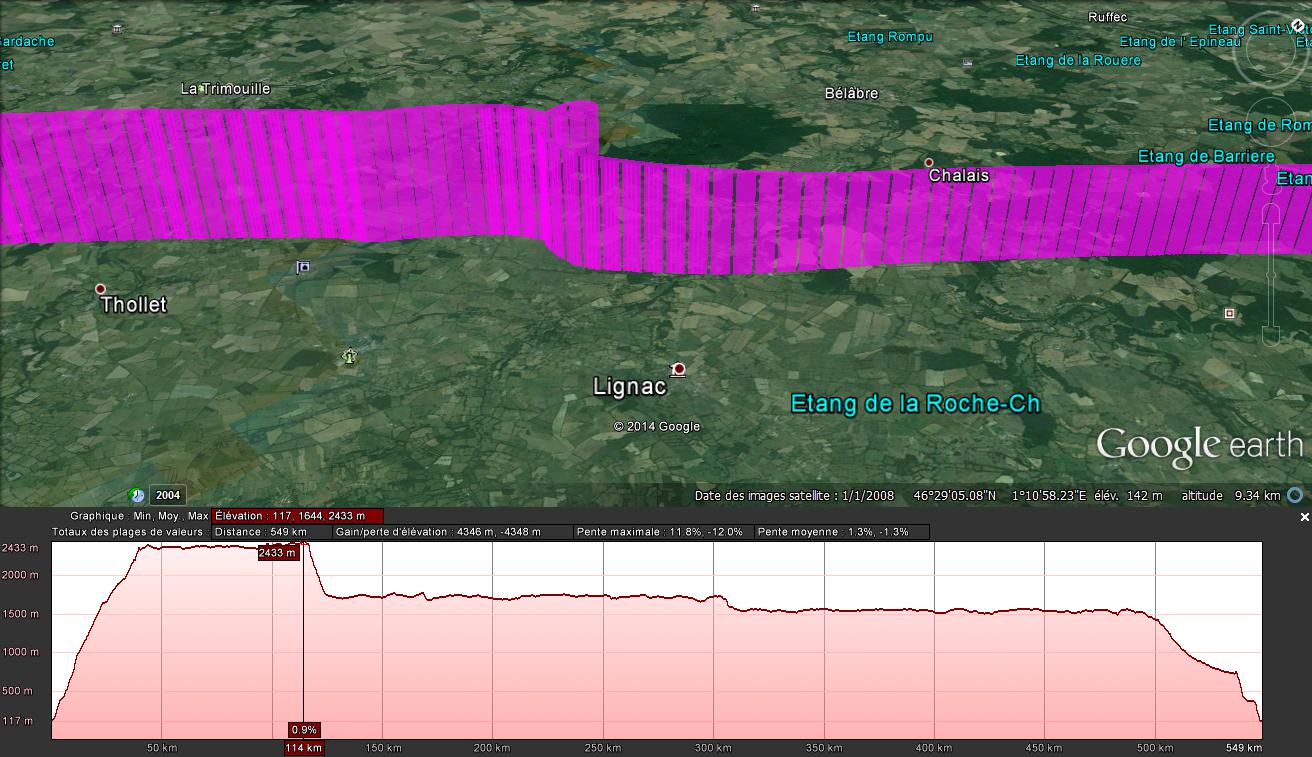This screenshot has width=1312, height=757.
Task: Click the North compass indicator
Action: [x=1298, y=26]
